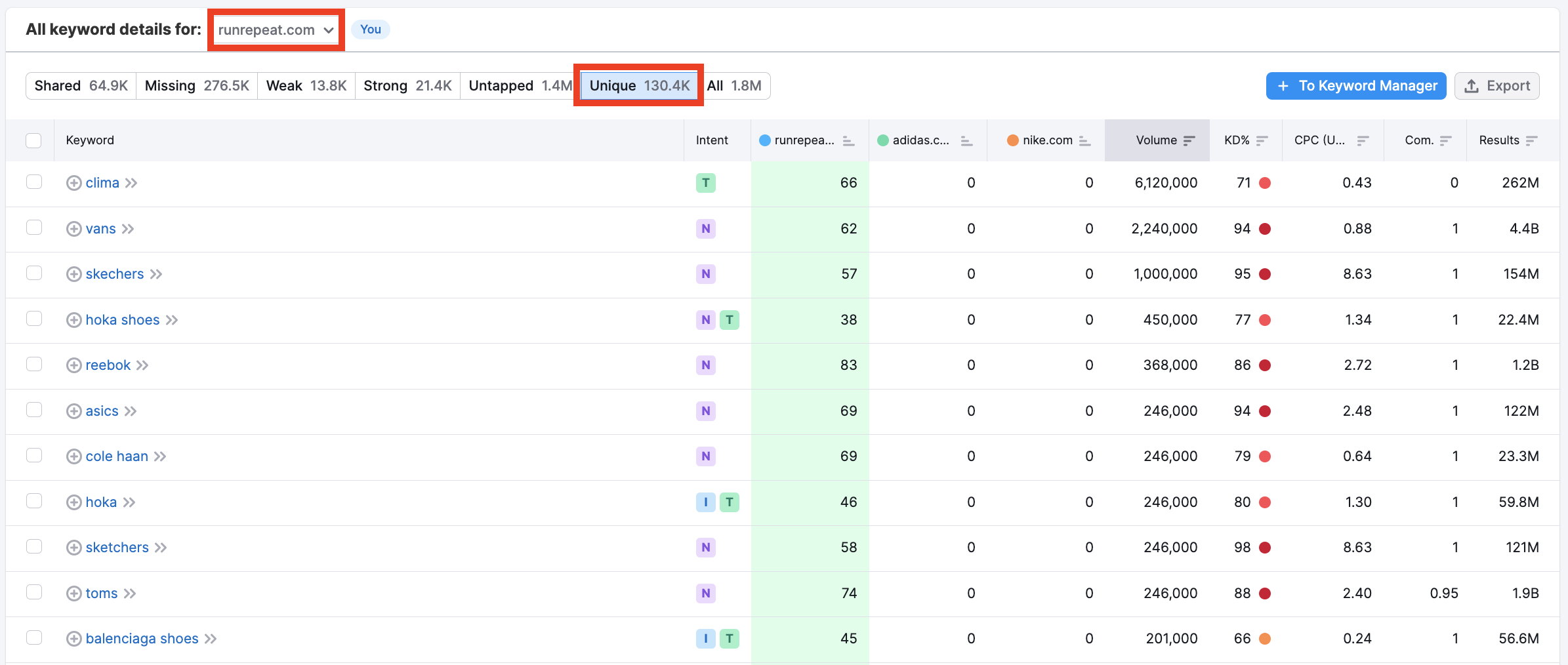Viewport: 1568px width, 665px height.
Task: Switch to the Shared keywords tab
Action: point(81,85)
